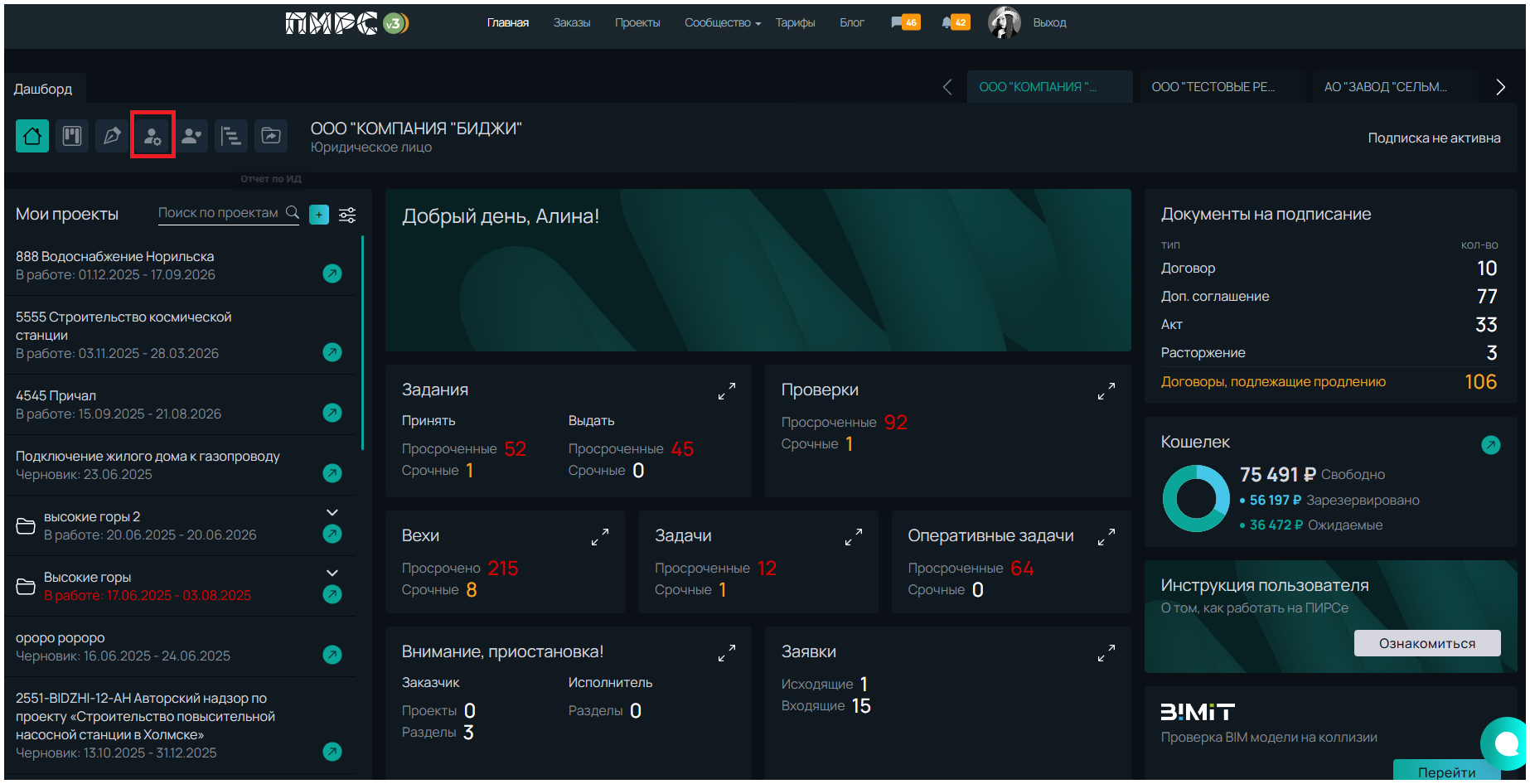The height and width of the screenshot is (784, 1530).
Task: Open chat messages icon with badge 46
Action: point(904,22)
